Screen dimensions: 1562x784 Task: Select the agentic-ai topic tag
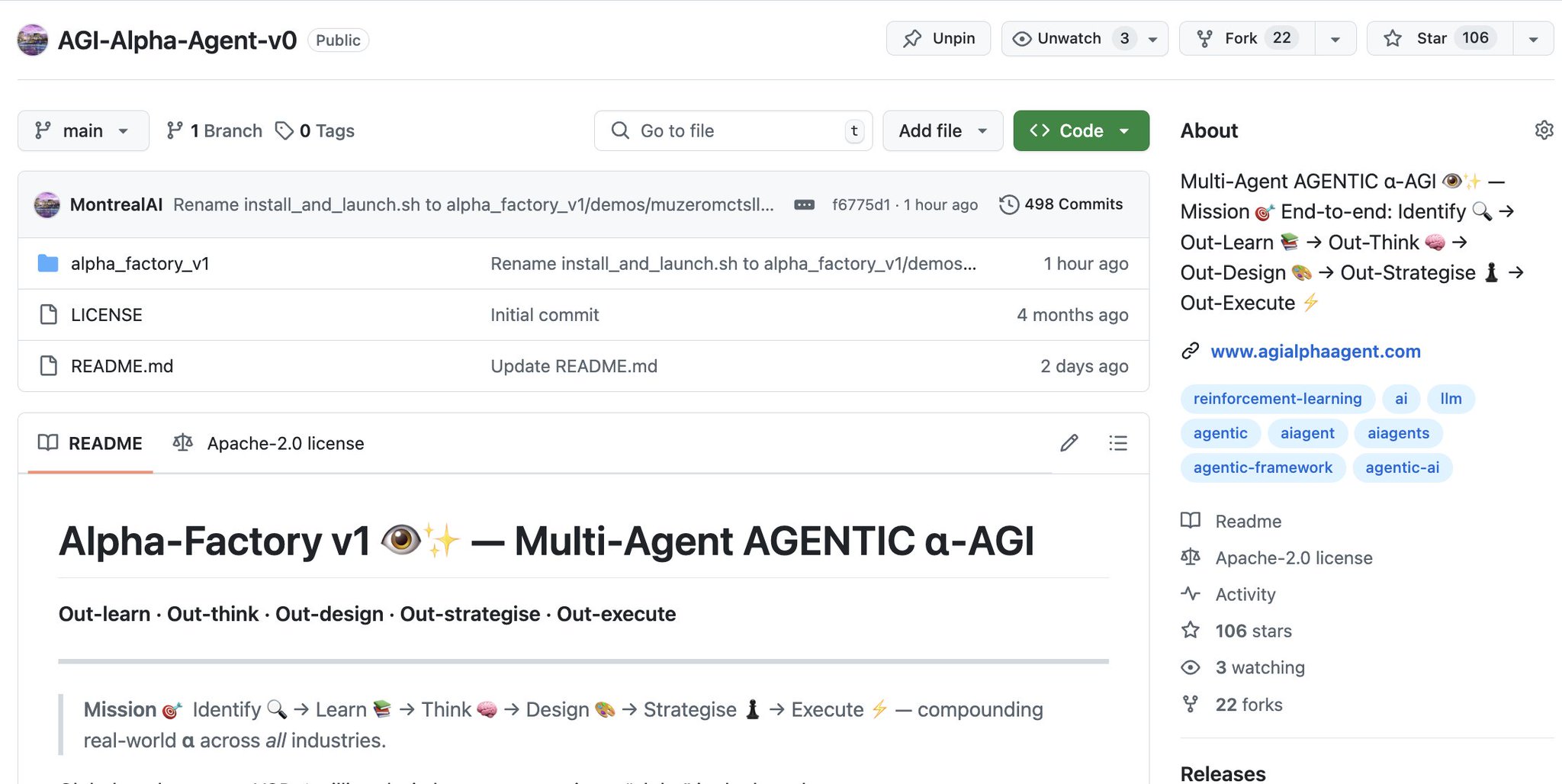coord(1402,468)
